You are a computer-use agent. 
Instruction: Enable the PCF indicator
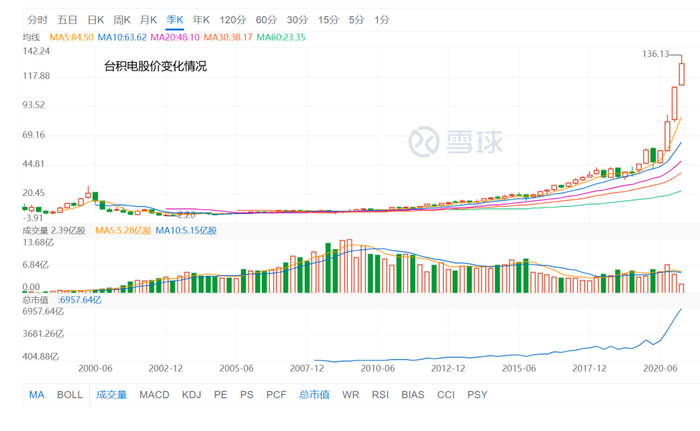click(276, 395)
